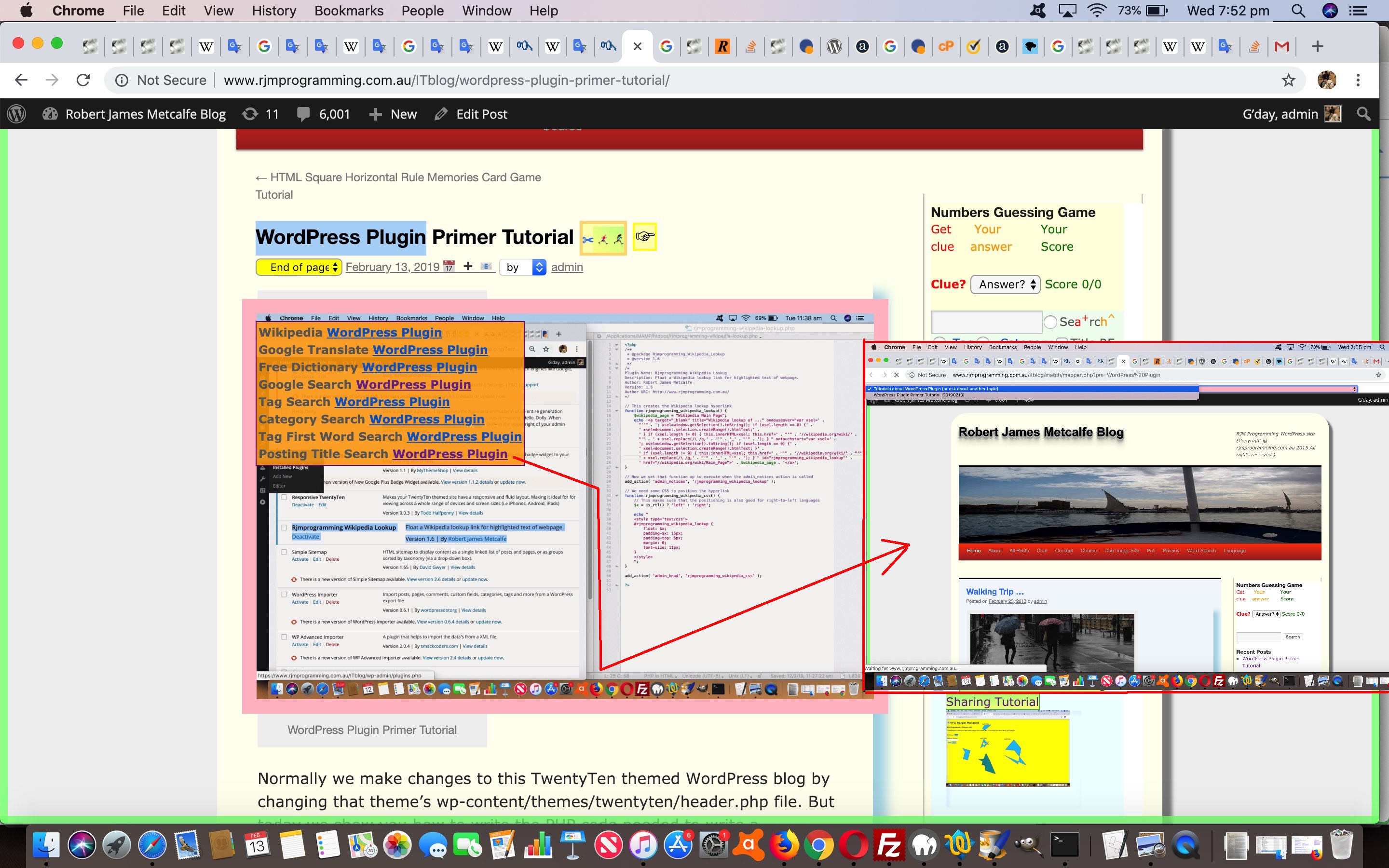The height and width of the screenshot is (868, 1389).
Task: Launch Firefox from the Dock
Action: [784, 844]
